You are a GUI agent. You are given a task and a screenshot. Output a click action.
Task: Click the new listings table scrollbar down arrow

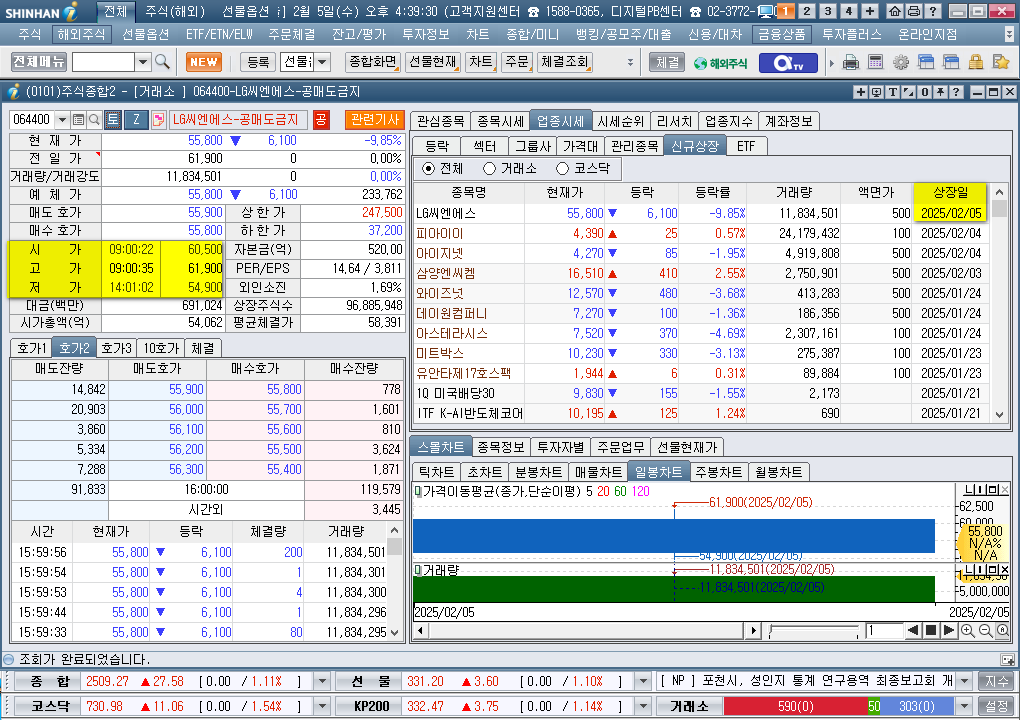1000,414
